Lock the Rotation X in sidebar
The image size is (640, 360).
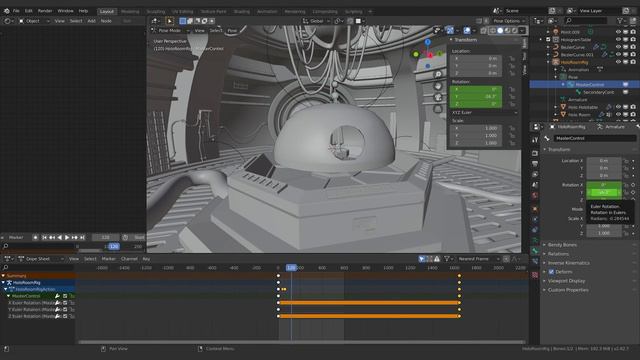point(512,89)
